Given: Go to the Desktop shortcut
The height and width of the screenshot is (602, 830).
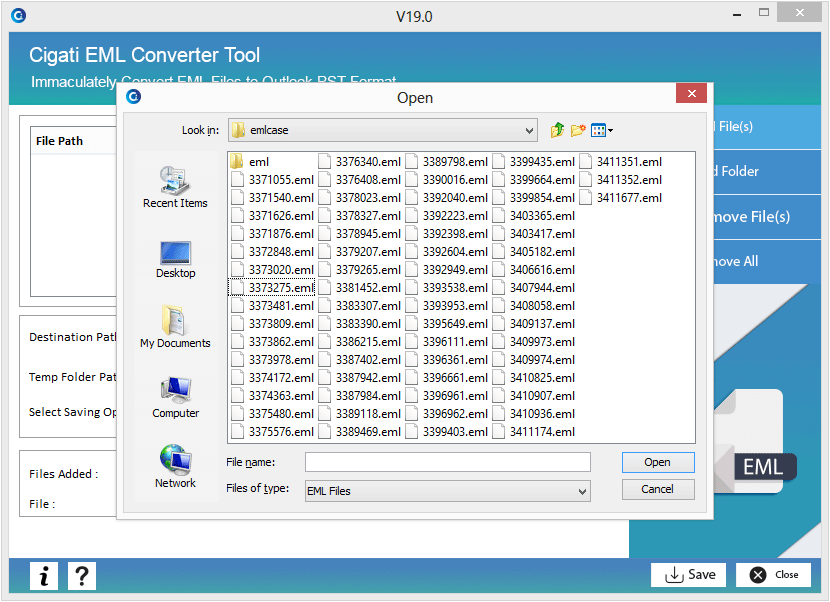Looking at the screenshot, I should pyautogui.click(x=175, y=259).
